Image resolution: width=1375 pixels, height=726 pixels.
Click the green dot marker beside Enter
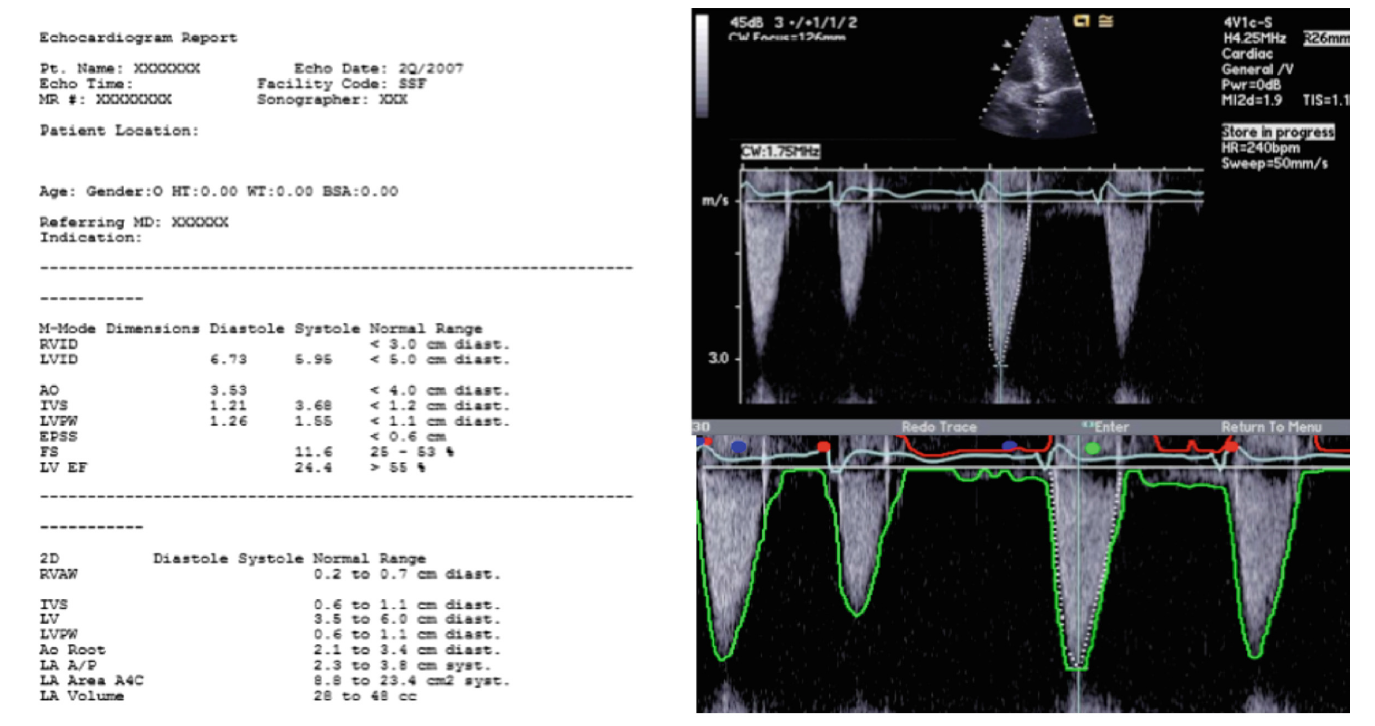(x=1095, y=448)
